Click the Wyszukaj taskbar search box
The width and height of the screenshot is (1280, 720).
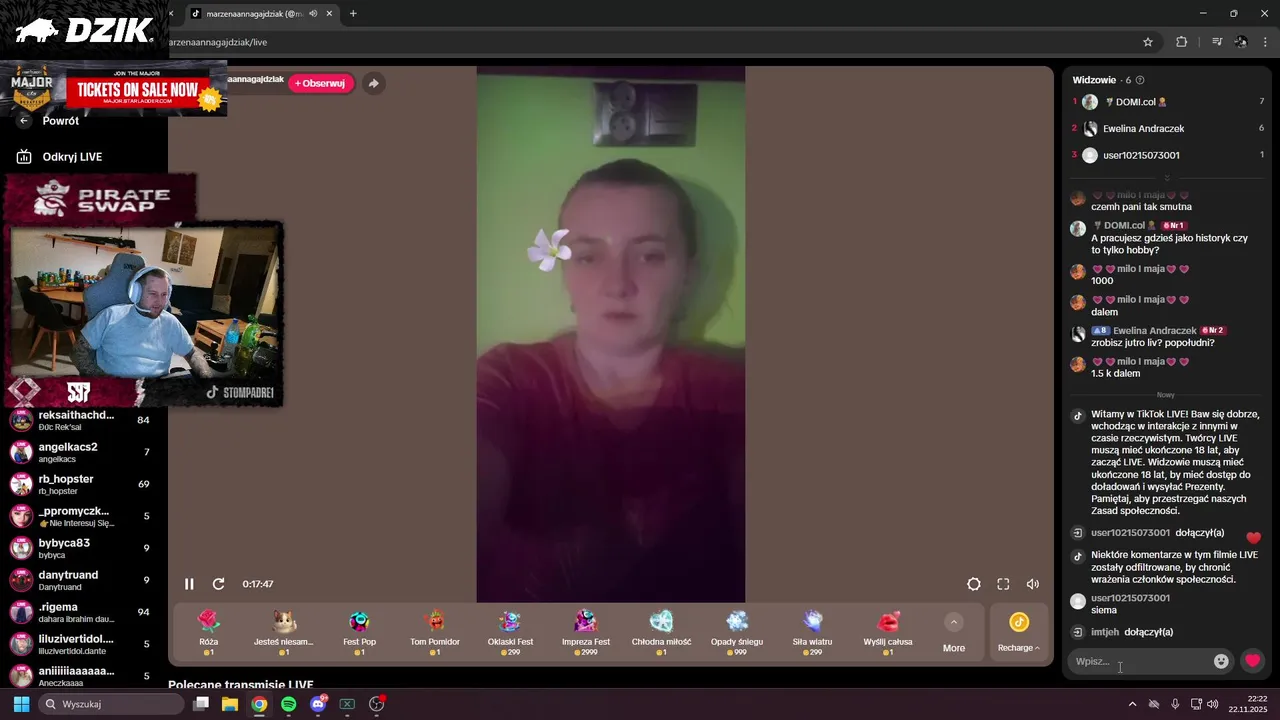[111, 704]
